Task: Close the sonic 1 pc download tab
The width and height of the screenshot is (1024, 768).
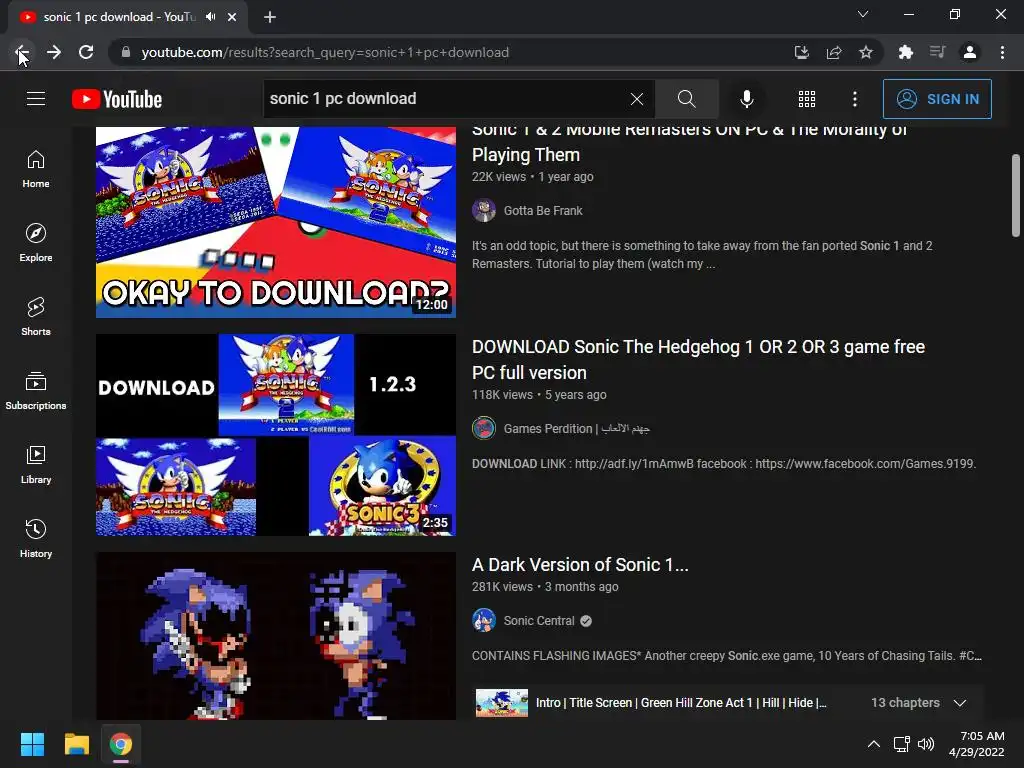Action: click(x=232, y=17)
